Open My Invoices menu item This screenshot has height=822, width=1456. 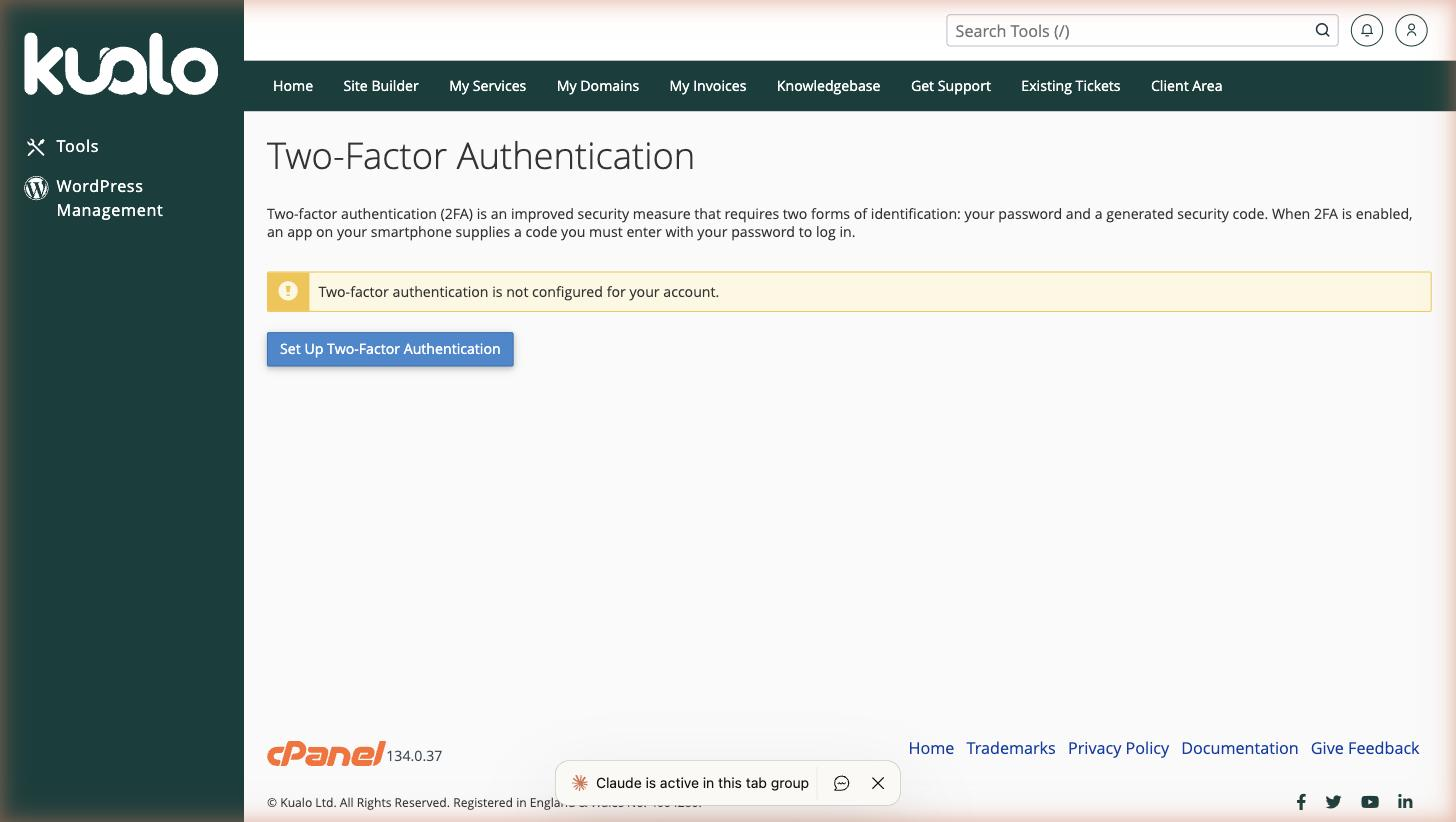point(708,86)
